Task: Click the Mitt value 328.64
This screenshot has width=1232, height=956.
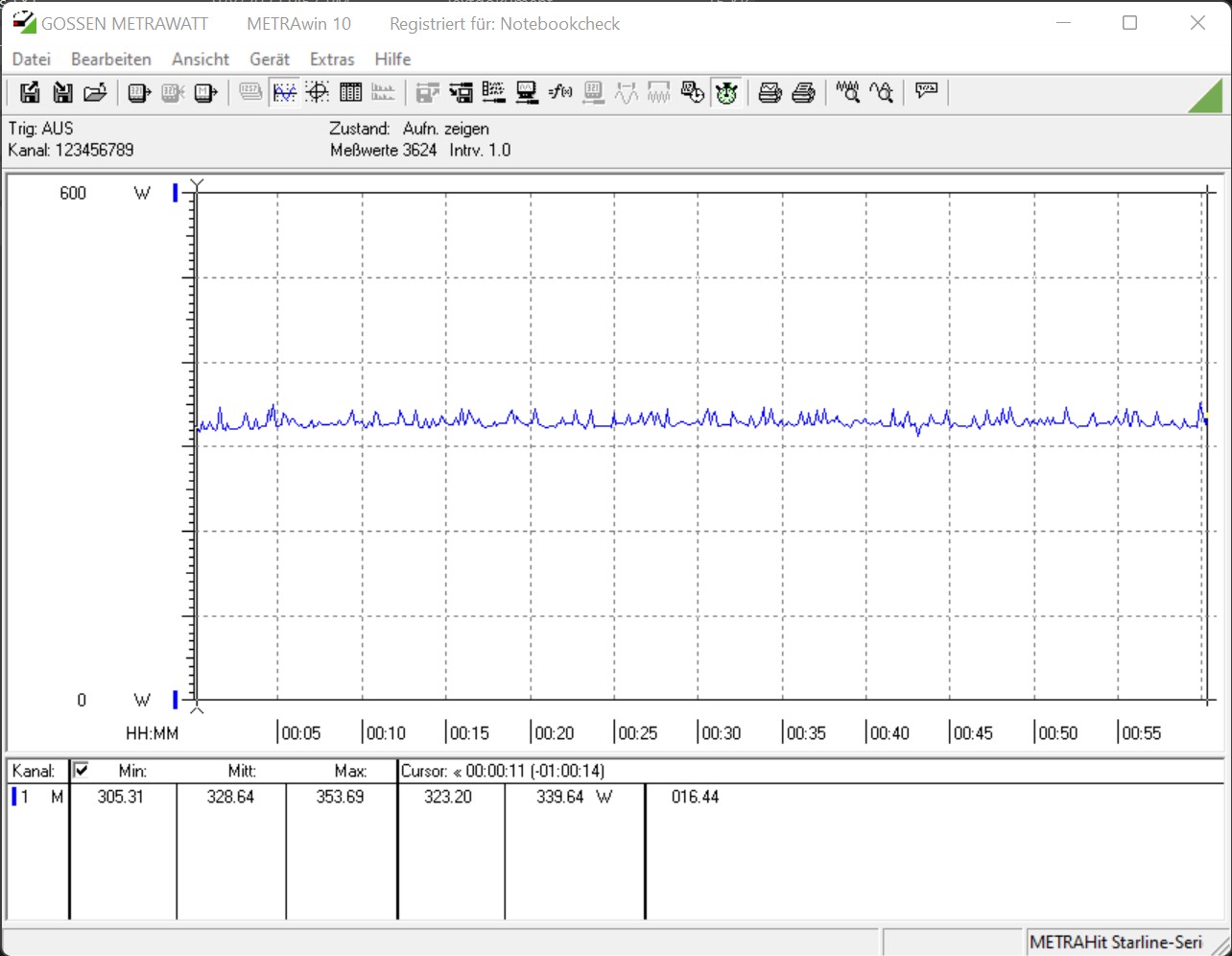Action: click(230, 797)
